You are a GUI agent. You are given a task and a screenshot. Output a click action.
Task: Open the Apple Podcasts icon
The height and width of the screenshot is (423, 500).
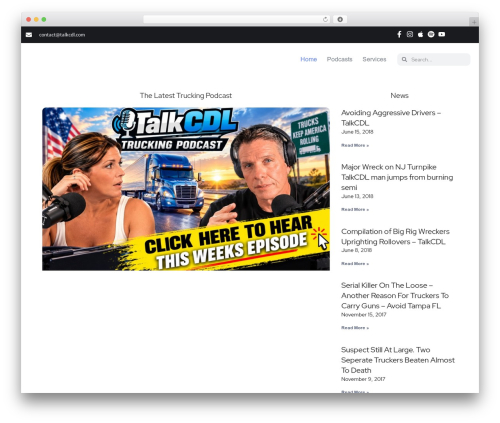click(420, 34)
